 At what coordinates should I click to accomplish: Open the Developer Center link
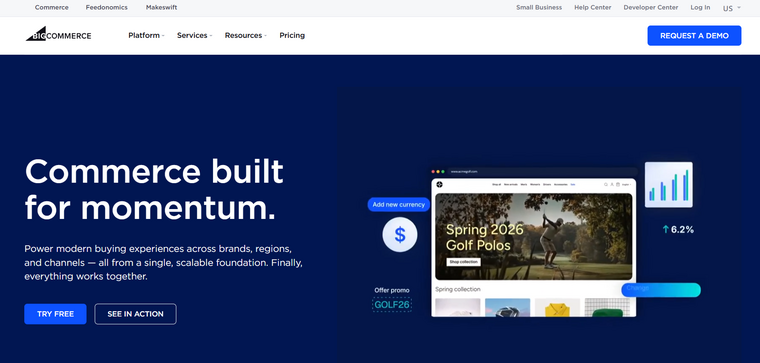[x=651, y=7]
